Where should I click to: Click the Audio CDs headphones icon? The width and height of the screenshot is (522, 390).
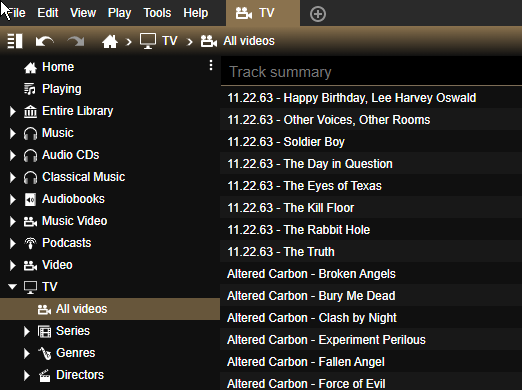pyautogui.click(x=30, y=155)
